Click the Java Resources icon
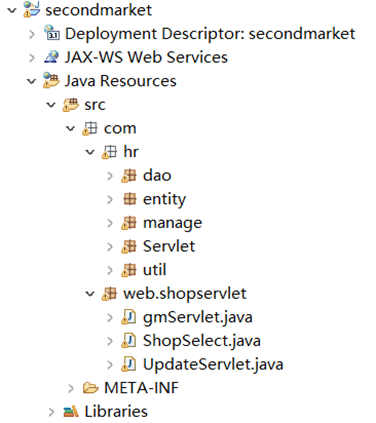The height and width of the screenshot is (423, 376). (51, 80)
